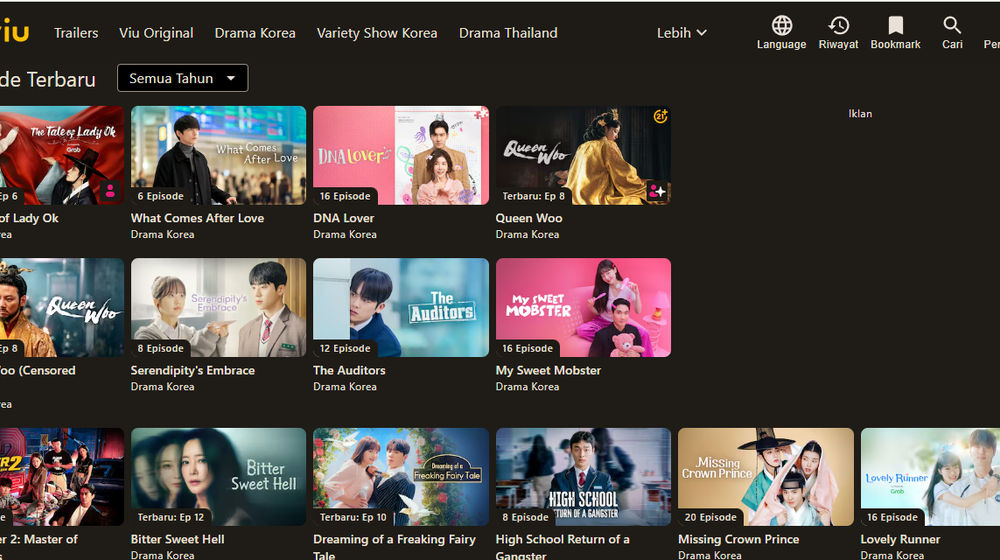Go to Trailers menu

76,33
